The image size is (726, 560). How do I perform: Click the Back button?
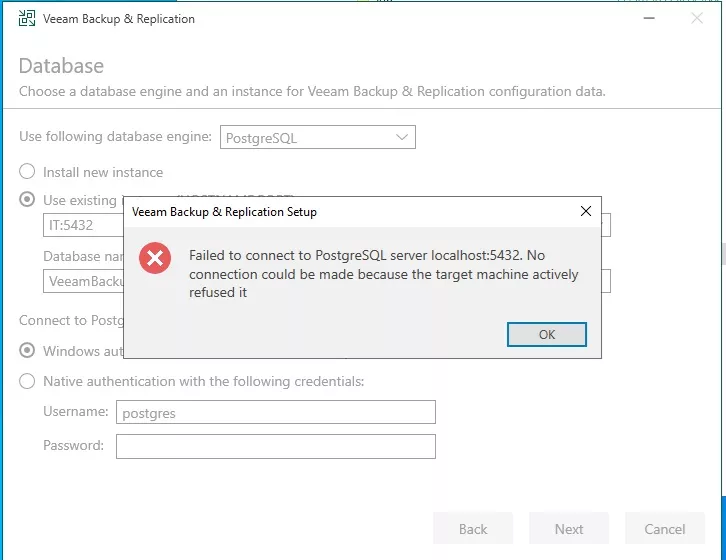[473, 529]
